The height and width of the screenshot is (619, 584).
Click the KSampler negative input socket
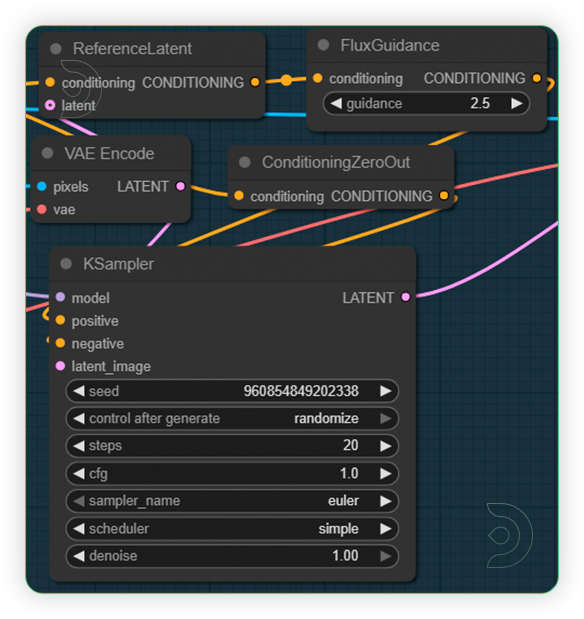[x=60, y=343]
